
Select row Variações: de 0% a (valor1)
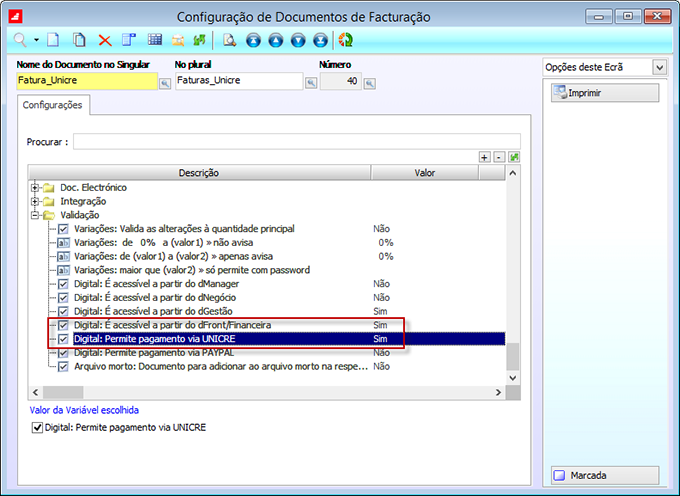click(x=163, y=243)
